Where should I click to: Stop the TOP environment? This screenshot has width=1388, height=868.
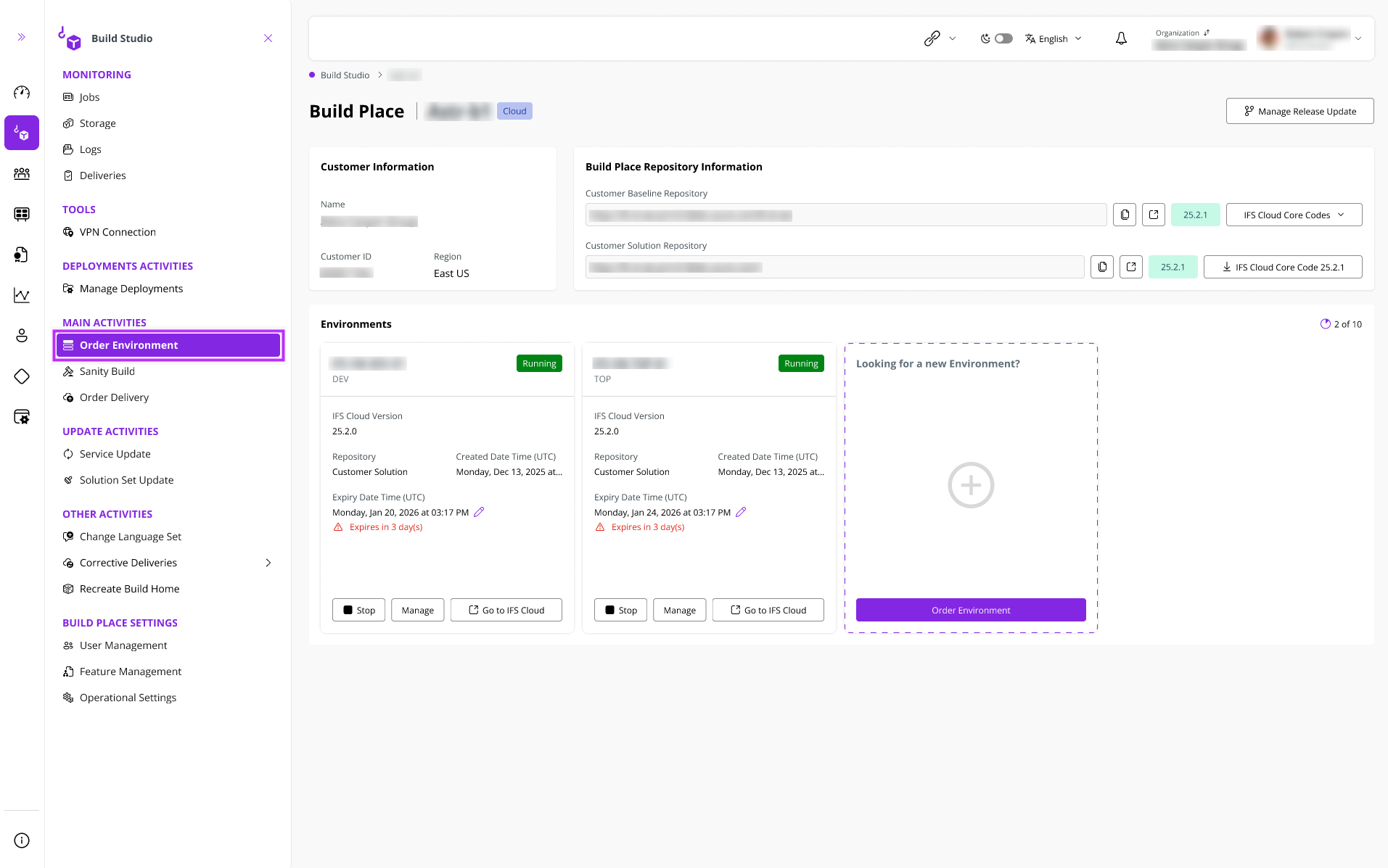(620, 610)
